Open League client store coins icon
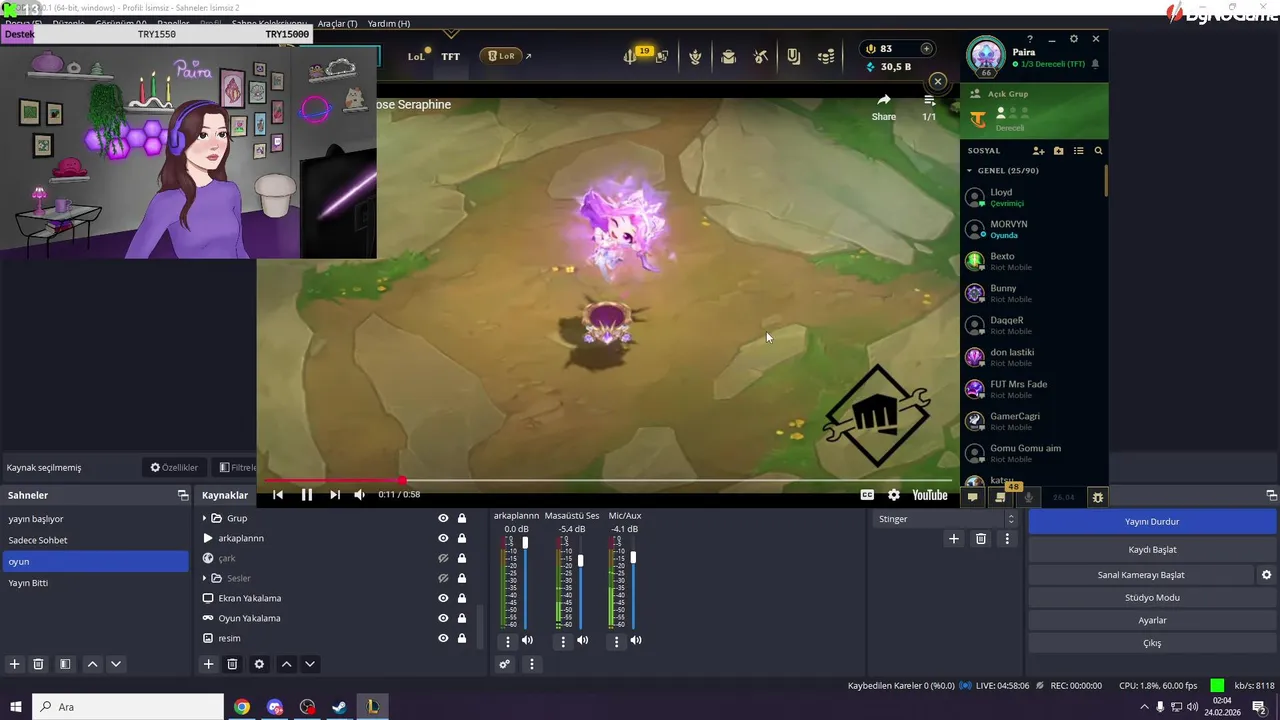 (x=826, y=57)
